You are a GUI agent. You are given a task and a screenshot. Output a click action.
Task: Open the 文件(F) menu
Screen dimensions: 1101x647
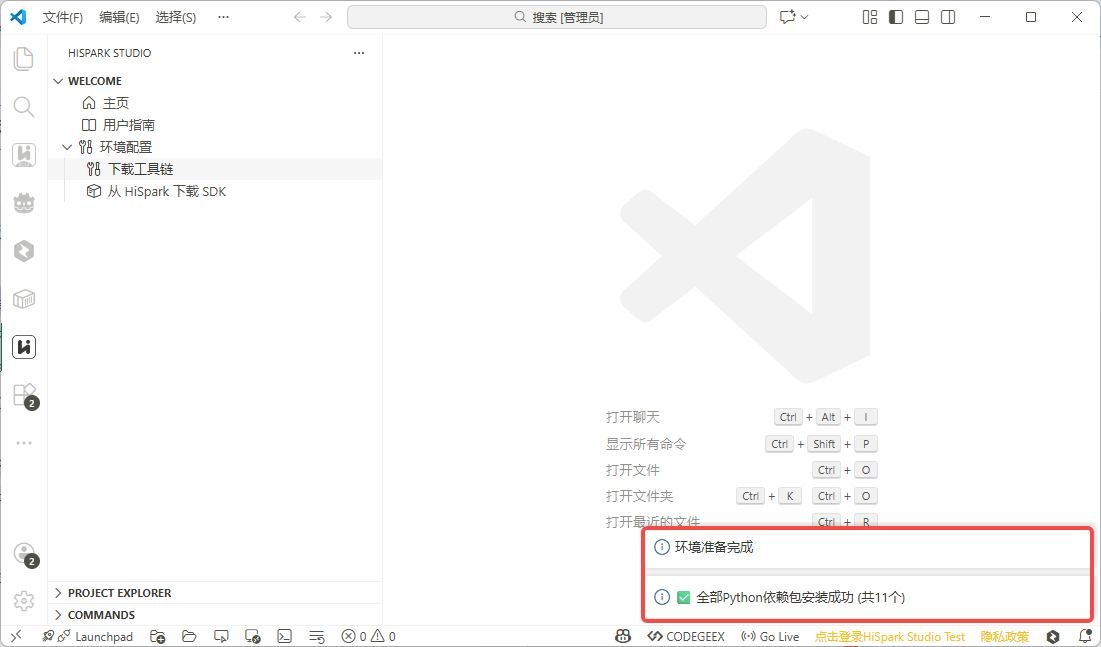62,17
